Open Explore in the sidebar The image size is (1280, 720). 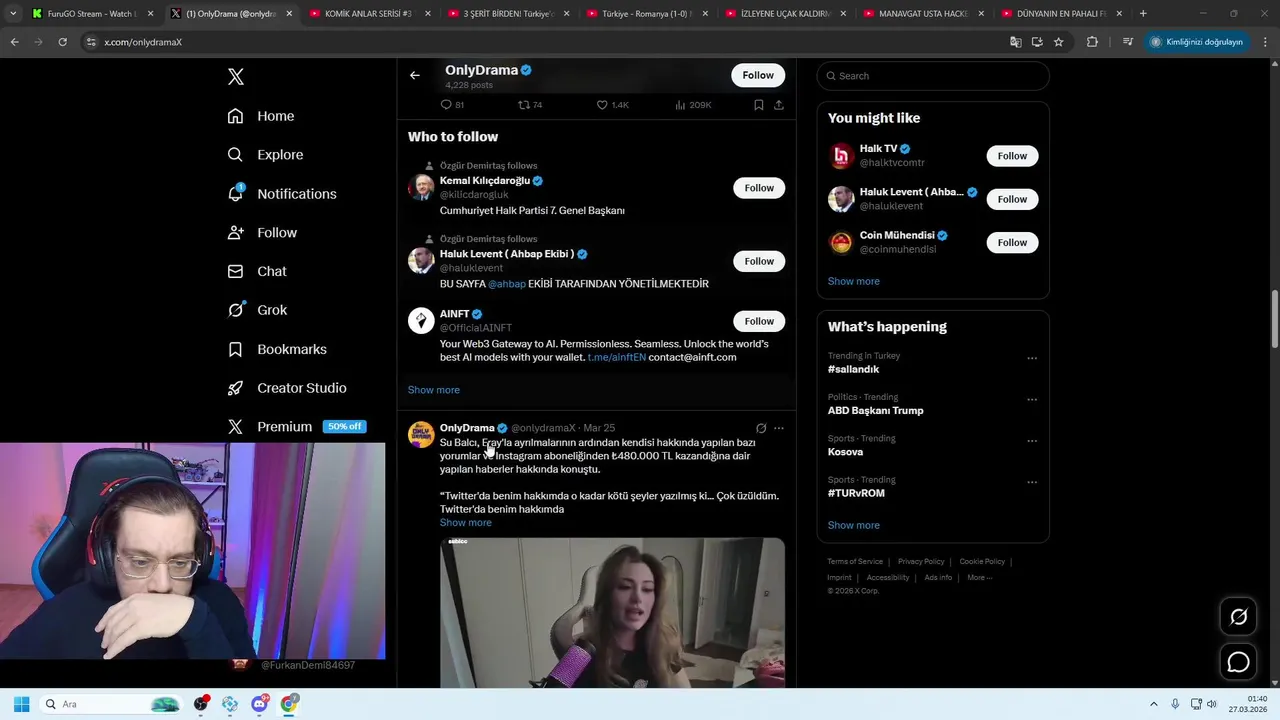[265, 155]
